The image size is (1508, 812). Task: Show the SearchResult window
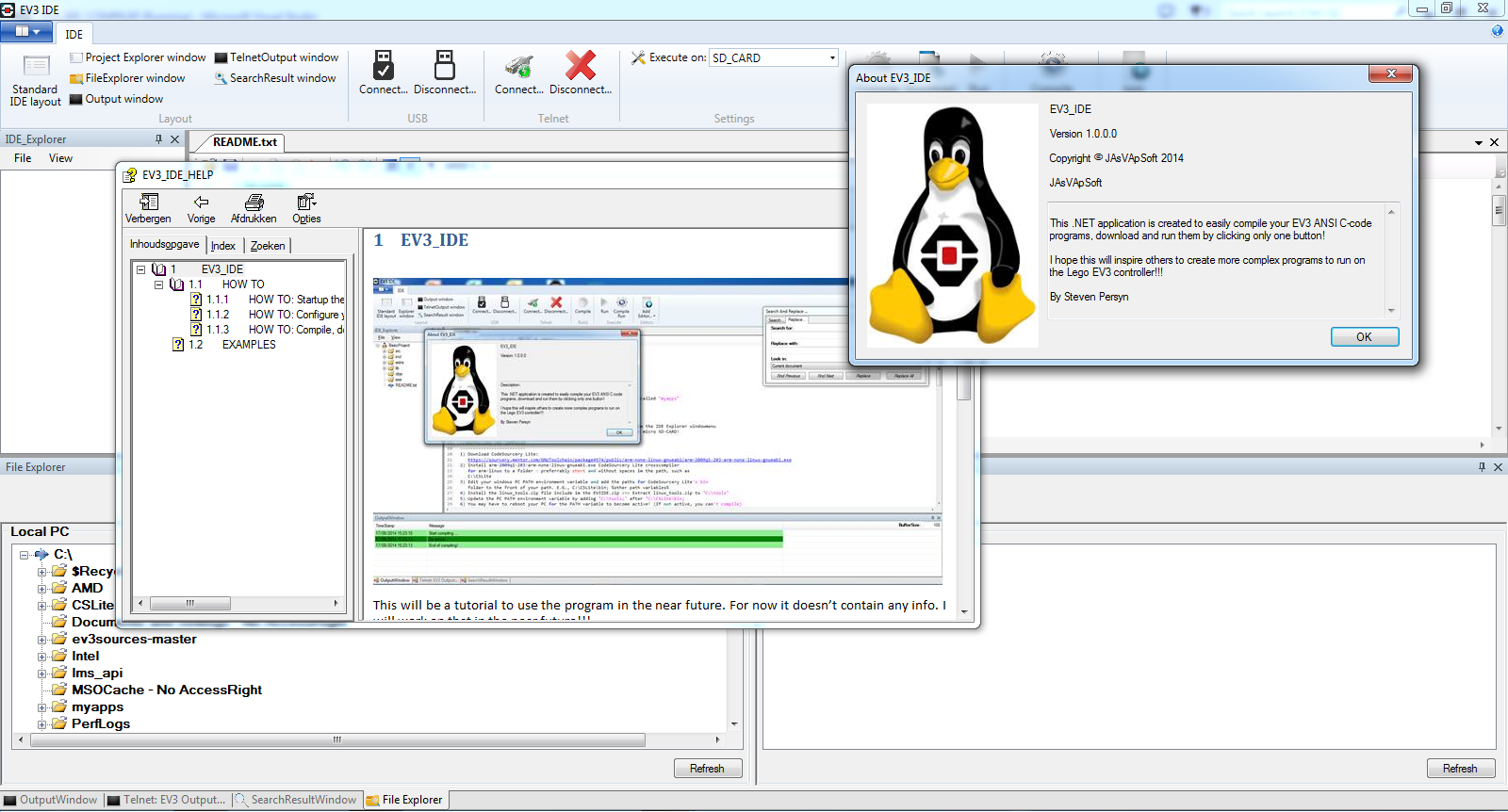(274, 78)
